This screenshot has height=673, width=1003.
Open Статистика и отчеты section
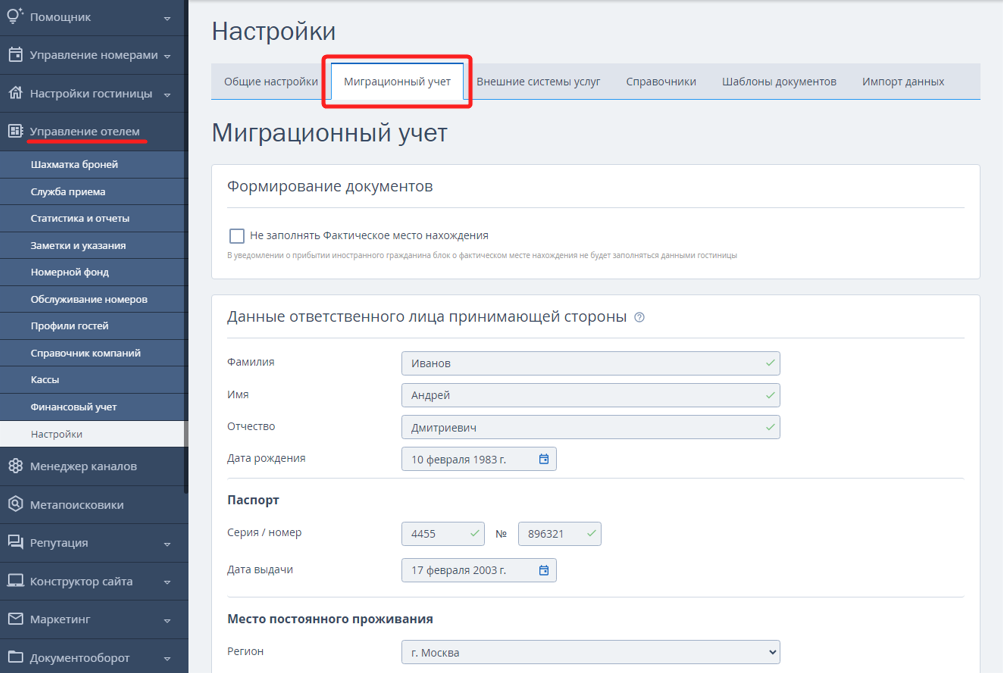click(93, 218)
